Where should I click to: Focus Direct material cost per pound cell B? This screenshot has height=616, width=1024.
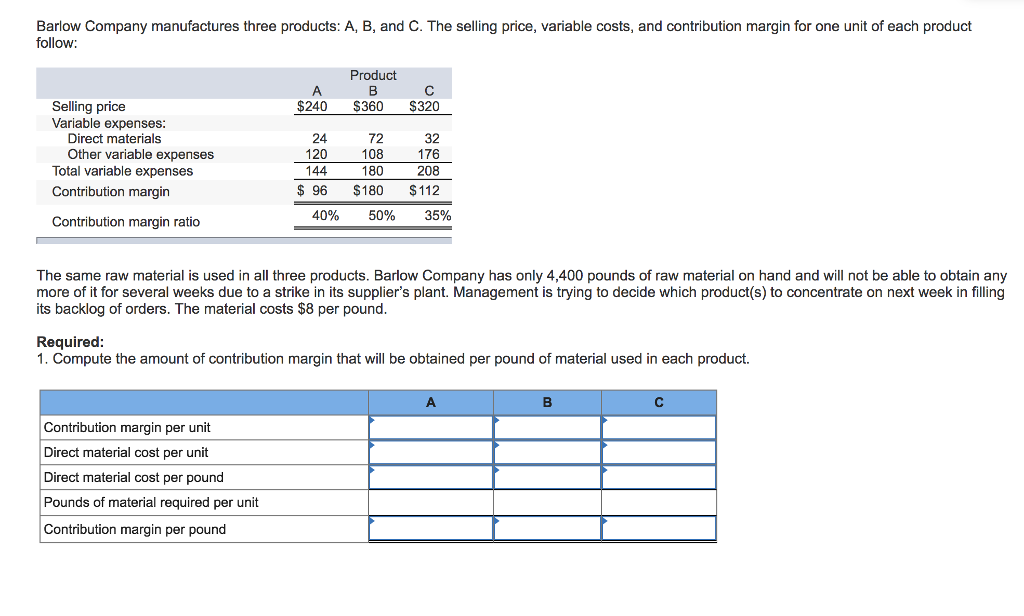pos(547,477)
